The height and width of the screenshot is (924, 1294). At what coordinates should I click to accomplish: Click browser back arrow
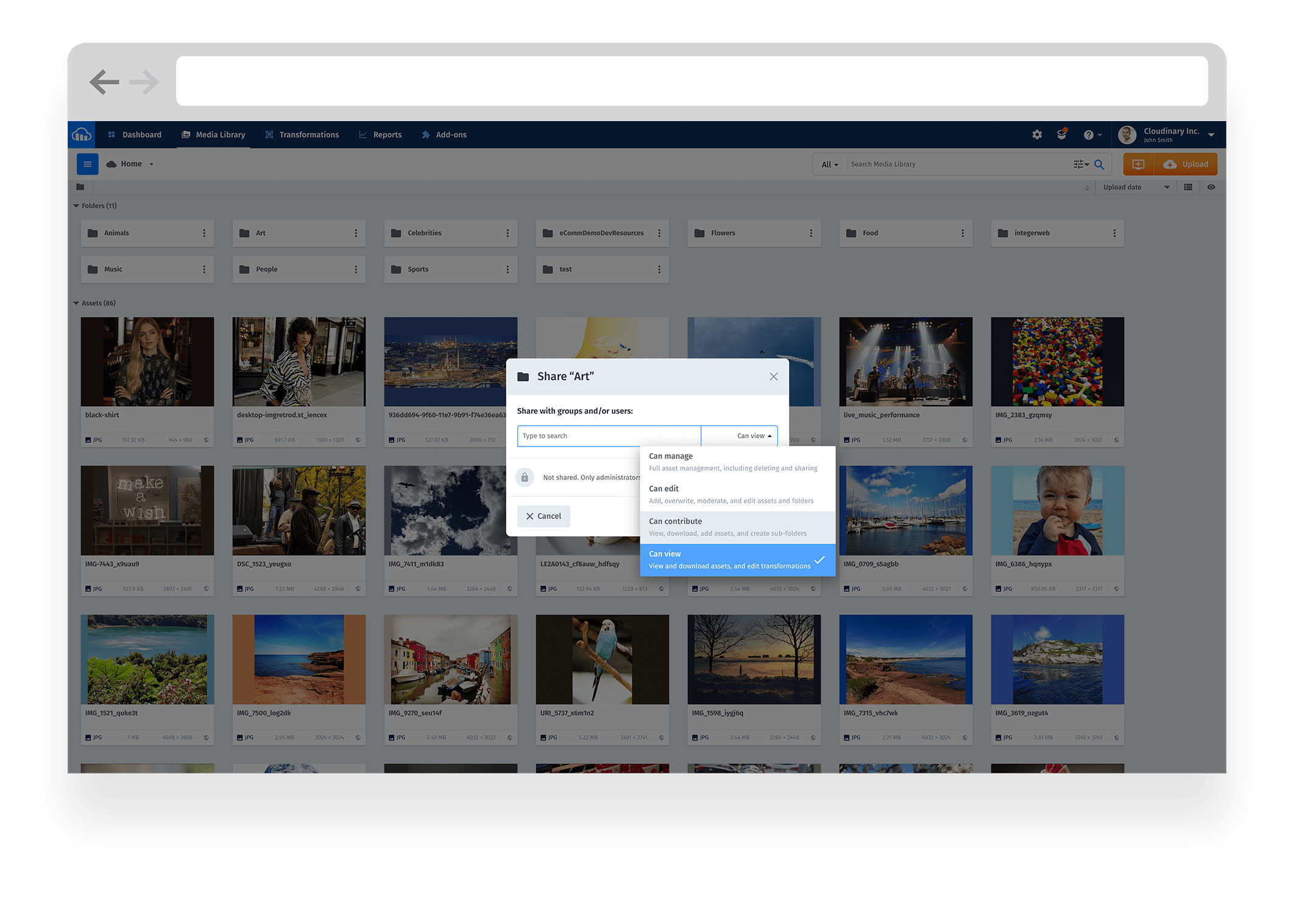pyautogui.click(x=104, y=82)
